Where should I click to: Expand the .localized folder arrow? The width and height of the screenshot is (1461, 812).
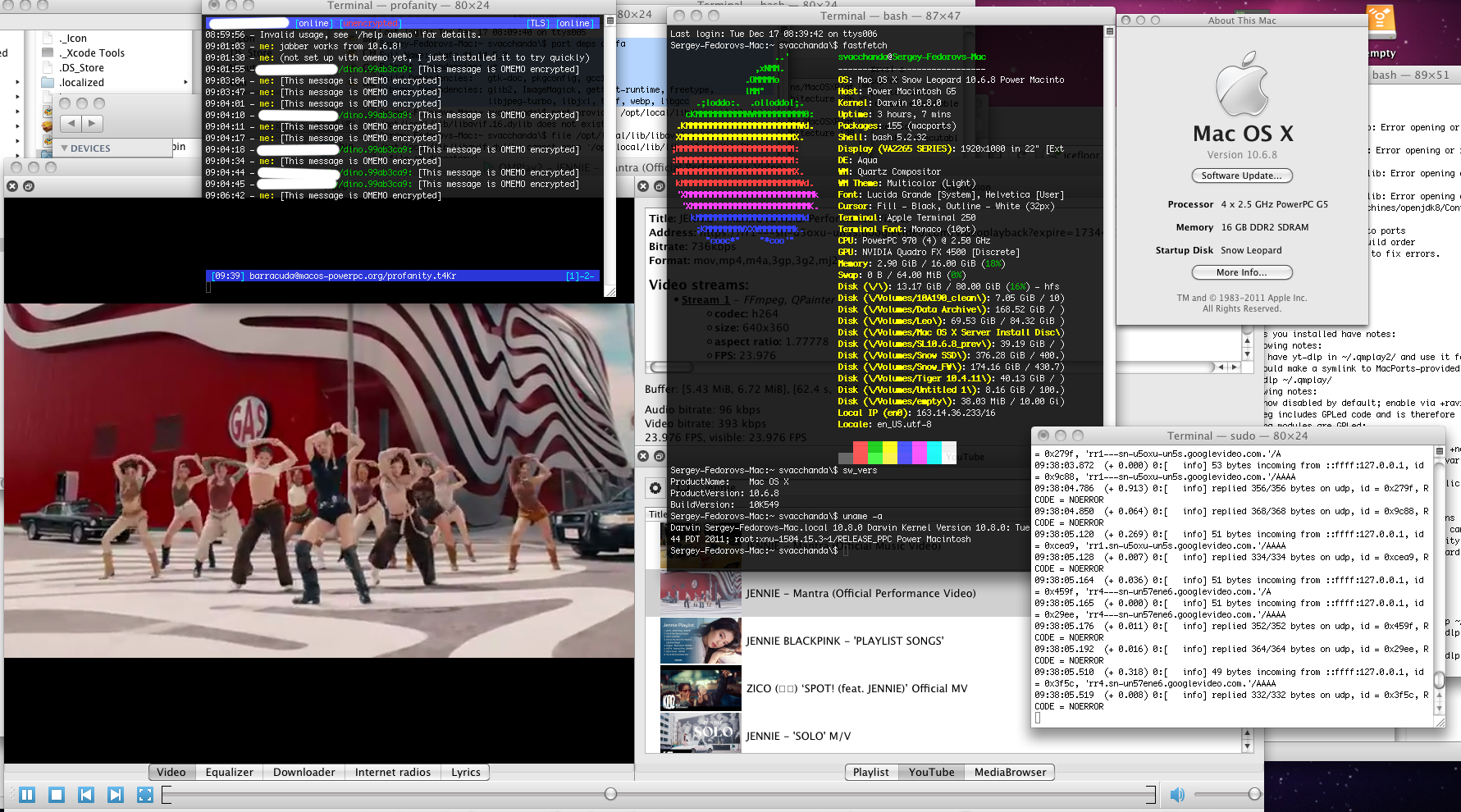coord(185,82)
